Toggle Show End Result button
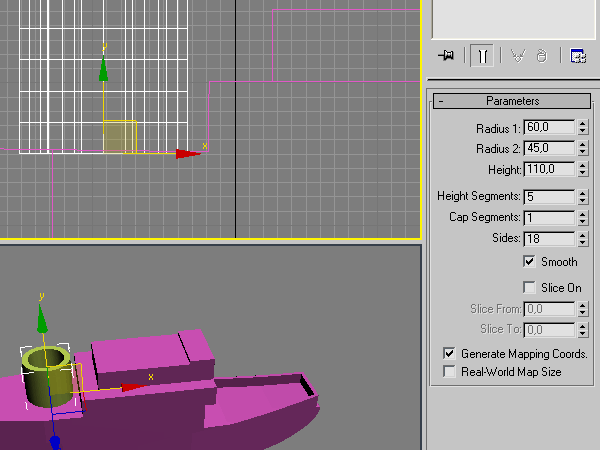This screenshot has height=450, width=600. (x=482, y=56)
